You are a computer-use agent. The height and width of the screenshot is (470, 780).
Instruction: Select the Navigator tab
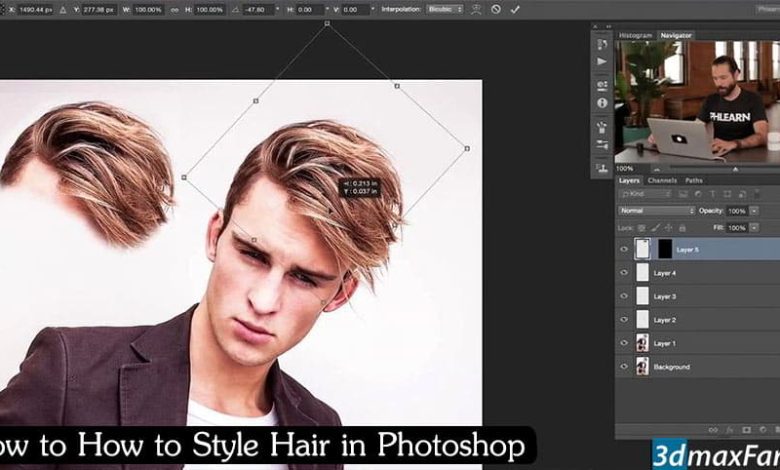click(676, 35)
